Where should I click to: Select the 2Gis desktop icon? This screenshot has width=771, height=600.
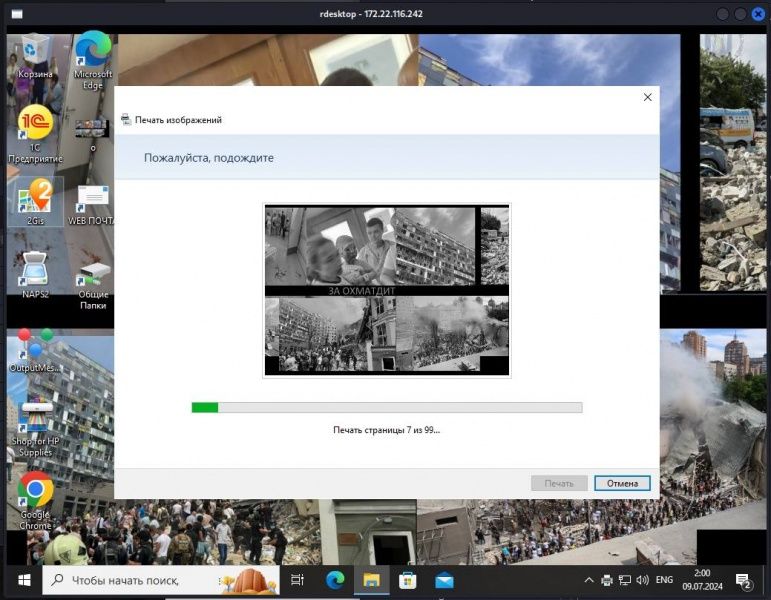pos(36,196)
